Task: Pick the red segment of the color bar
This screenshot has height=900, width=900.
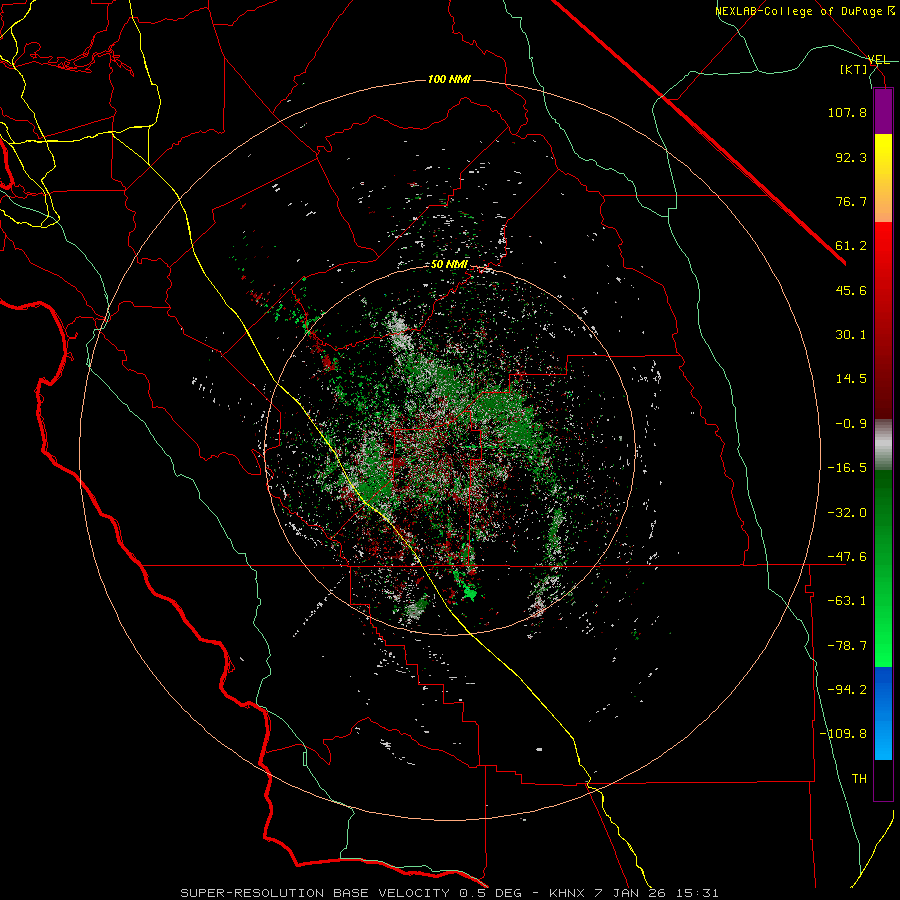Action: pos(883,320)
